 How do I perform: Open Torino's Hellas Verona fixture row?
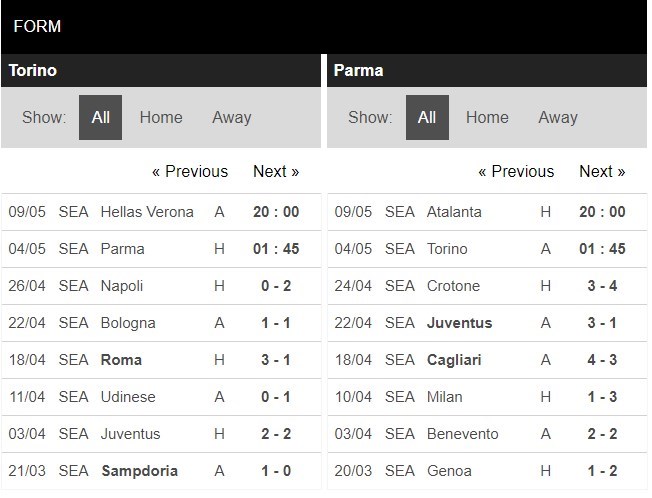147,212
